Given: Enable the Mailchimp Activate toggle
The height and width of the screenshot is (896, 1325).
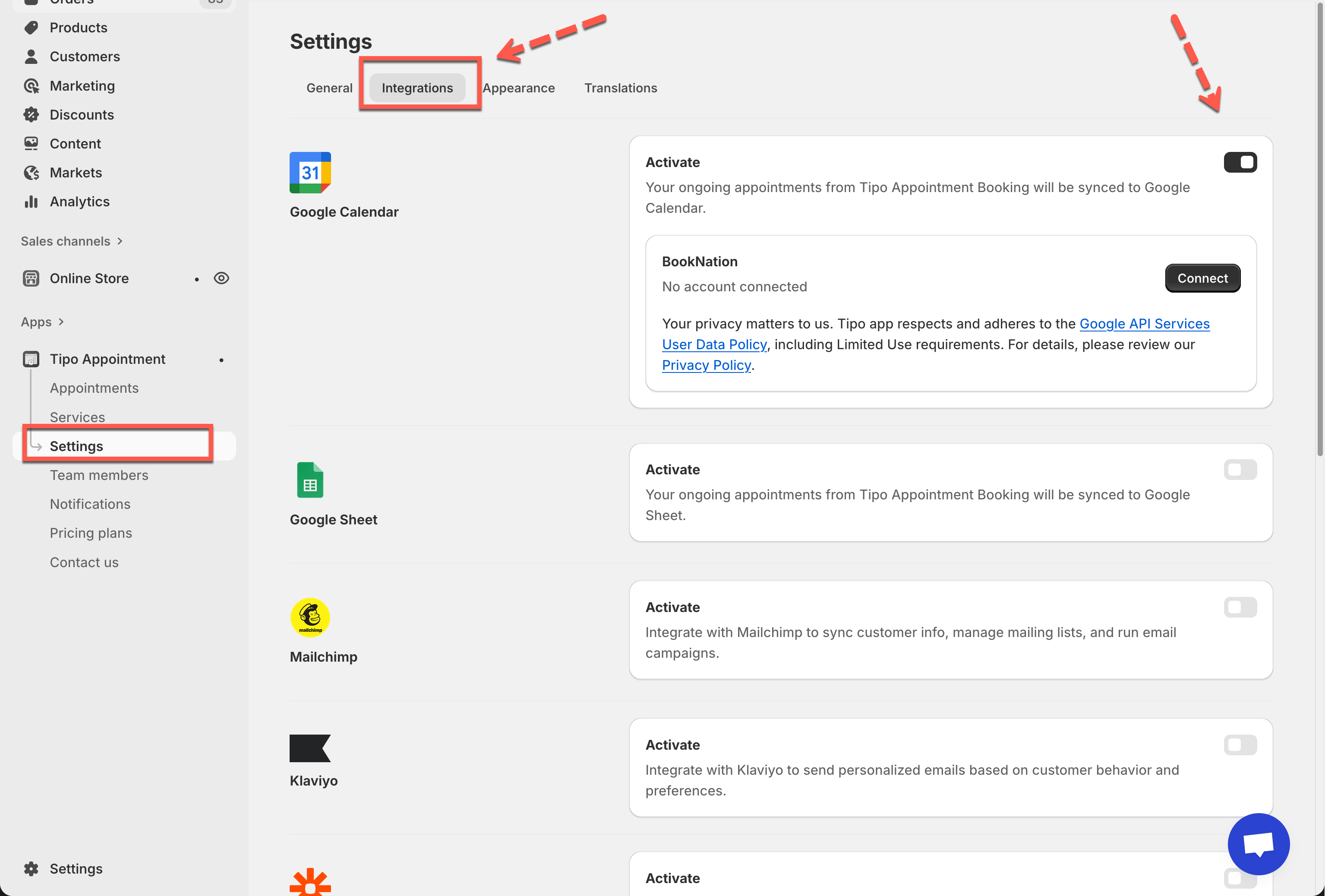Looking at the screenshot, I should tap(1240, 608).
